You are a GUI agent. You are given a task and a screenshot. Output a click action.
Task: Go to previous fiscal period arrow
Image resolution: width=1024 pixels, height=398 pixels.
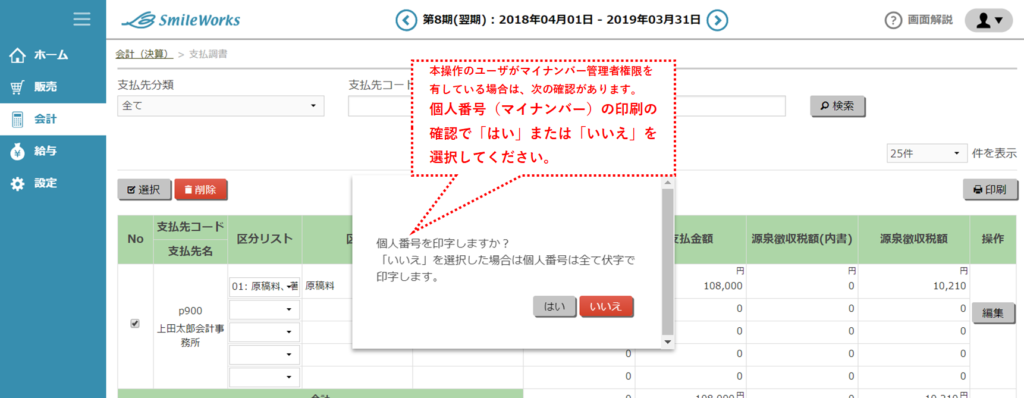406,20
